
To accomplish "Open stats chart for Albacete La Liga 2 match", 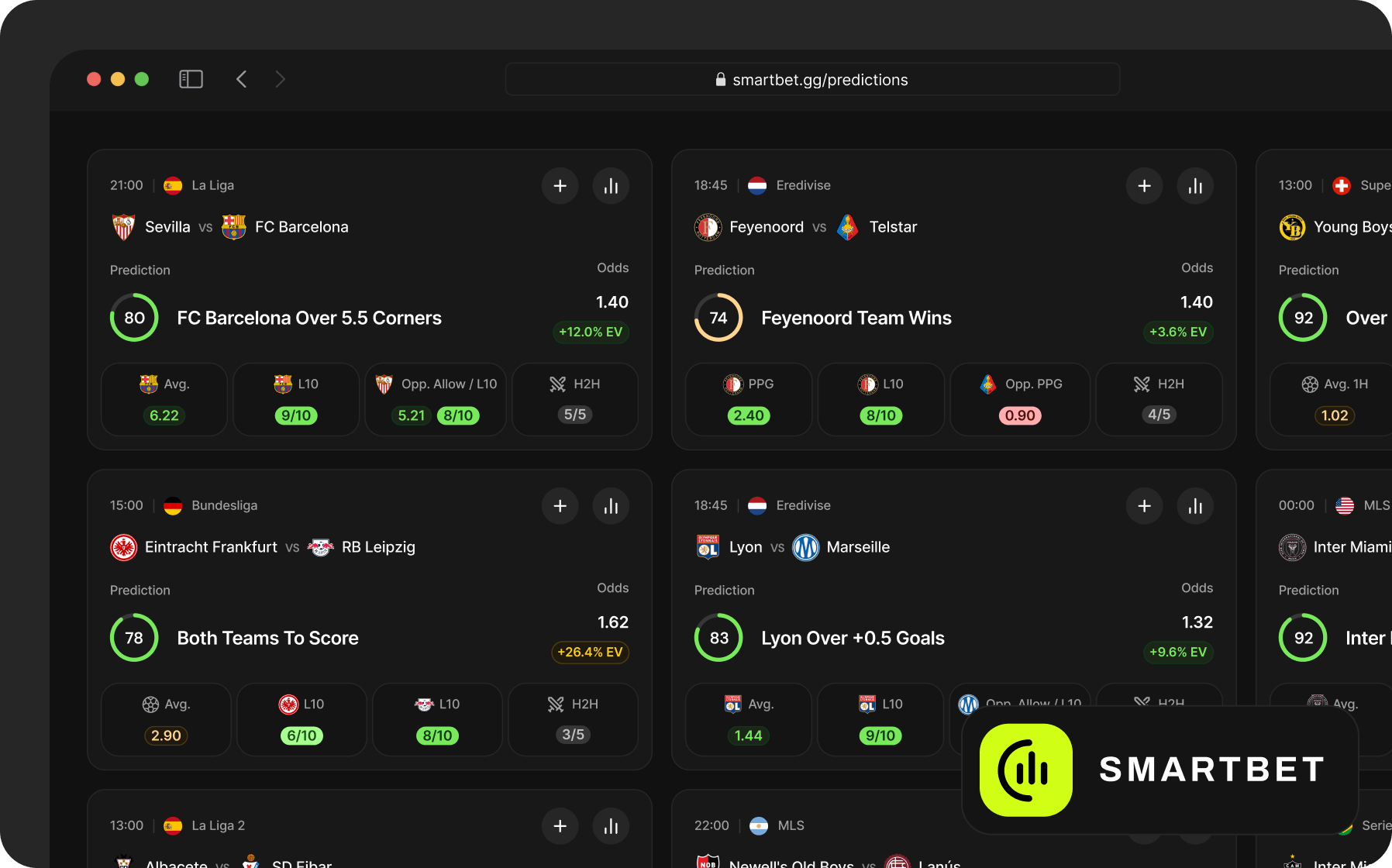I will 612,826.
